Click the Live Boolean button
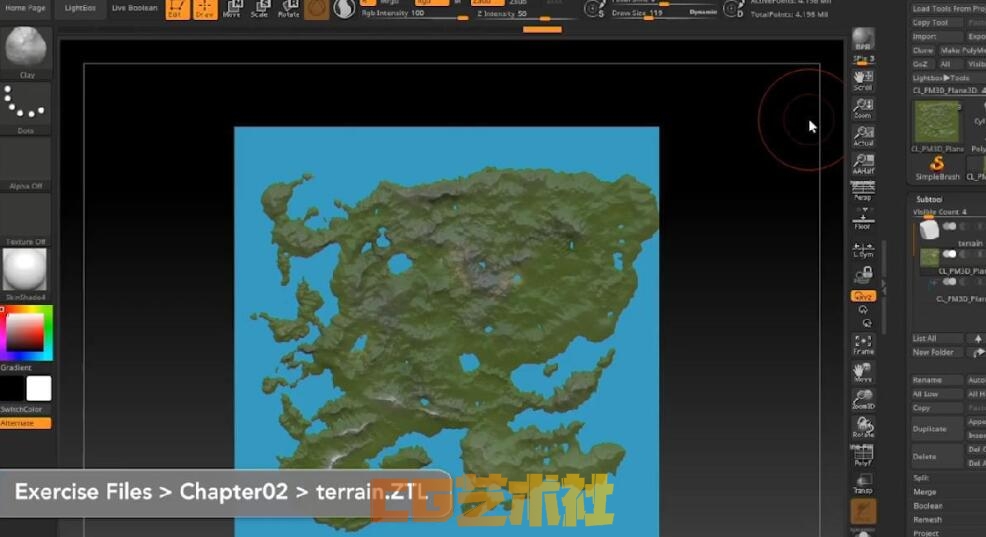This screenshot has height=537, width=986. click(135, 8)
